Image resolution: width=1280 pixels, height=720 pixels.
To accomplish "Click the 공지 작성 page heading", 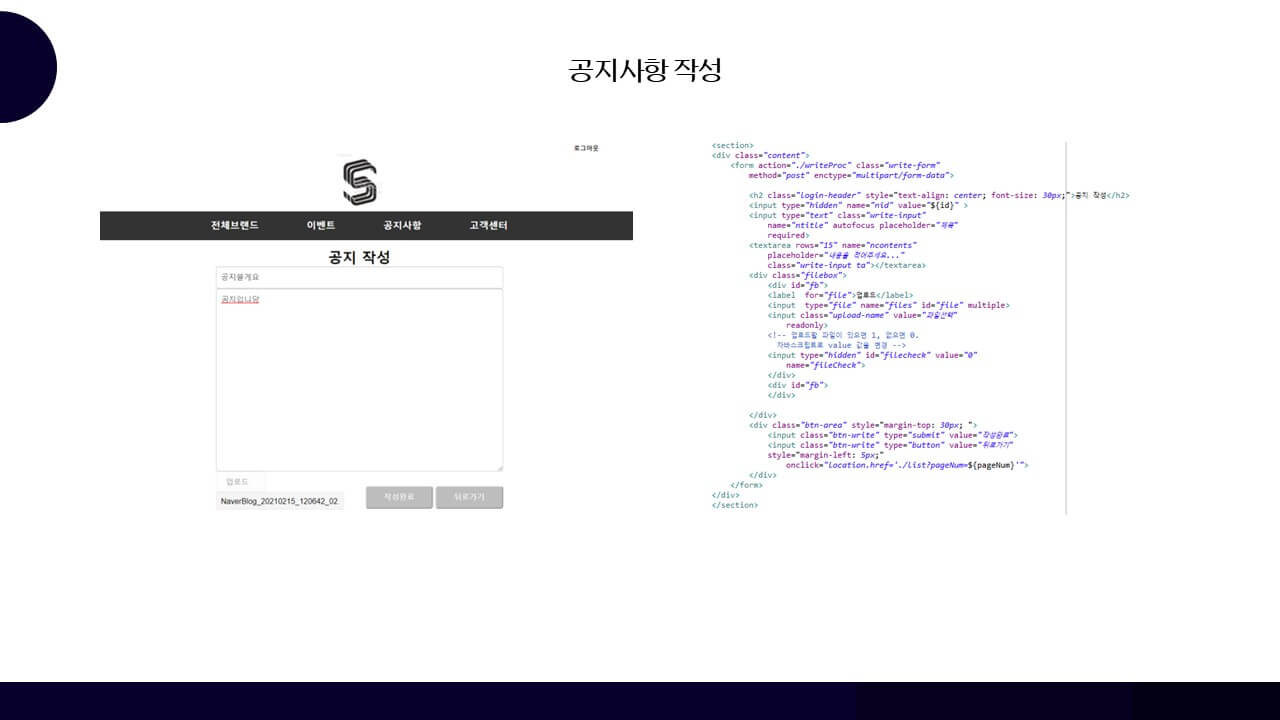I will point(359,257).
